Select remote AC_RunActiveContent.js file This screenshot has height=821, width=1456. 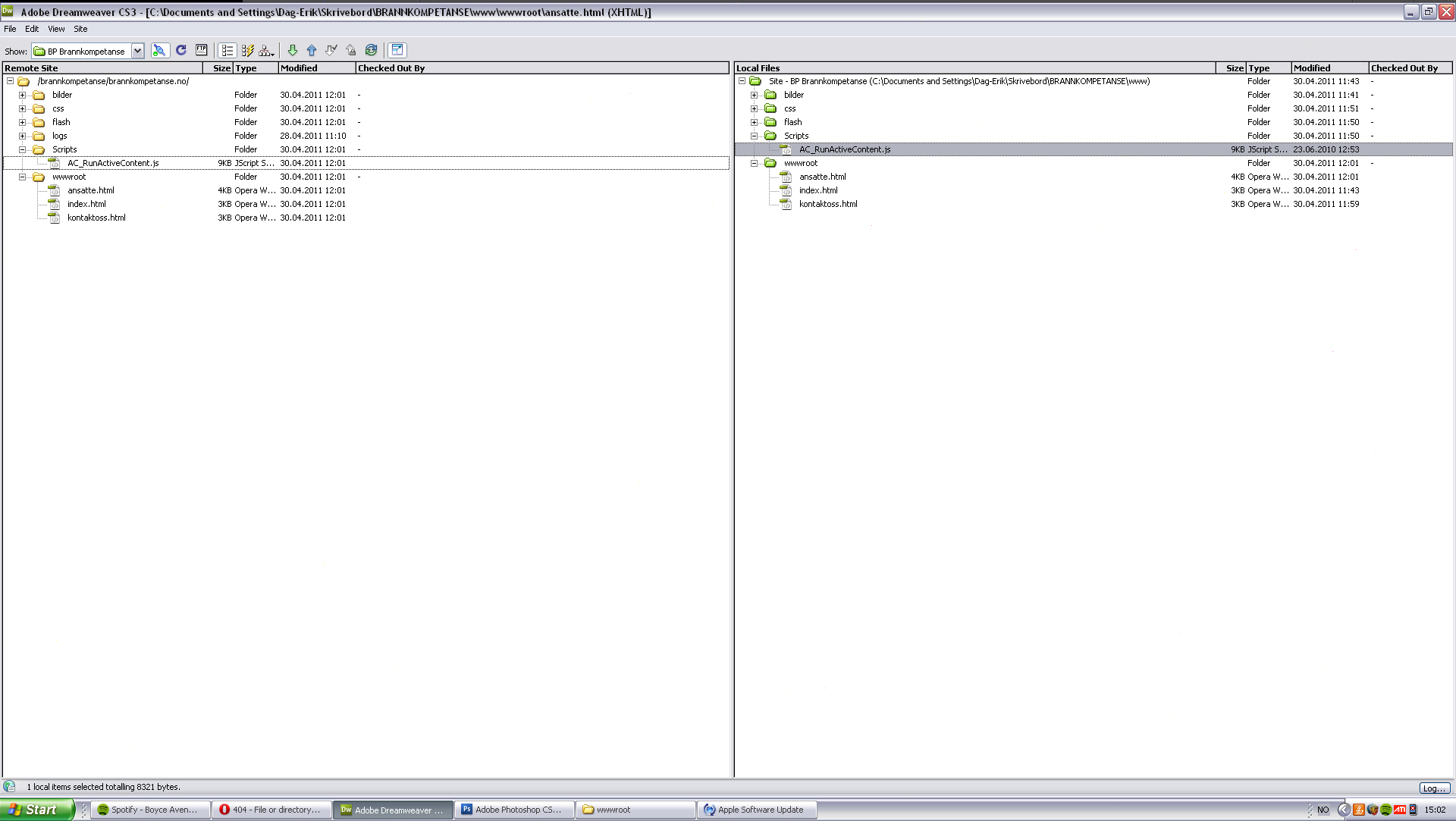366,163
